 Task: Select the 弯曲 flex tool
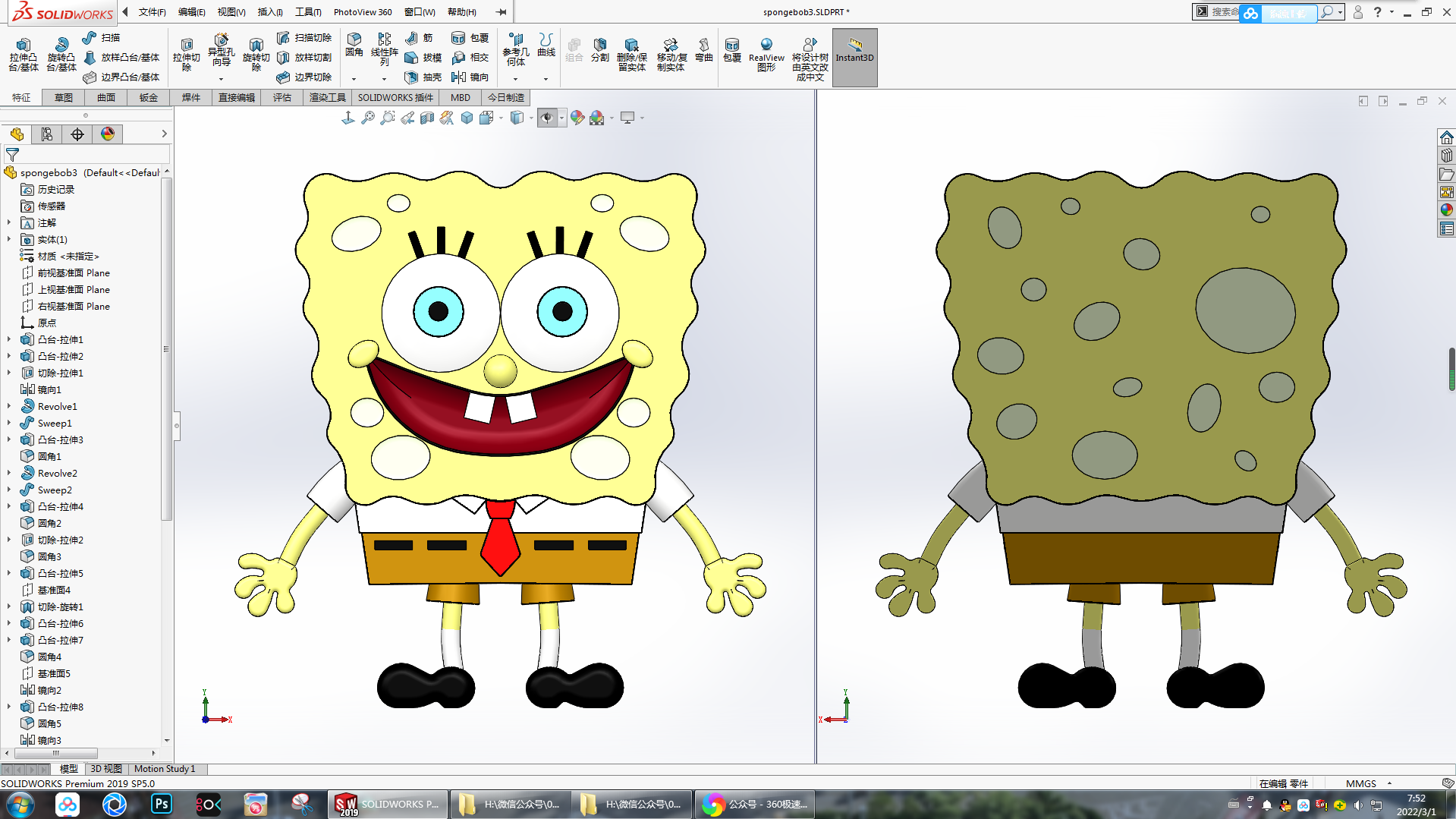click(704, 50)
